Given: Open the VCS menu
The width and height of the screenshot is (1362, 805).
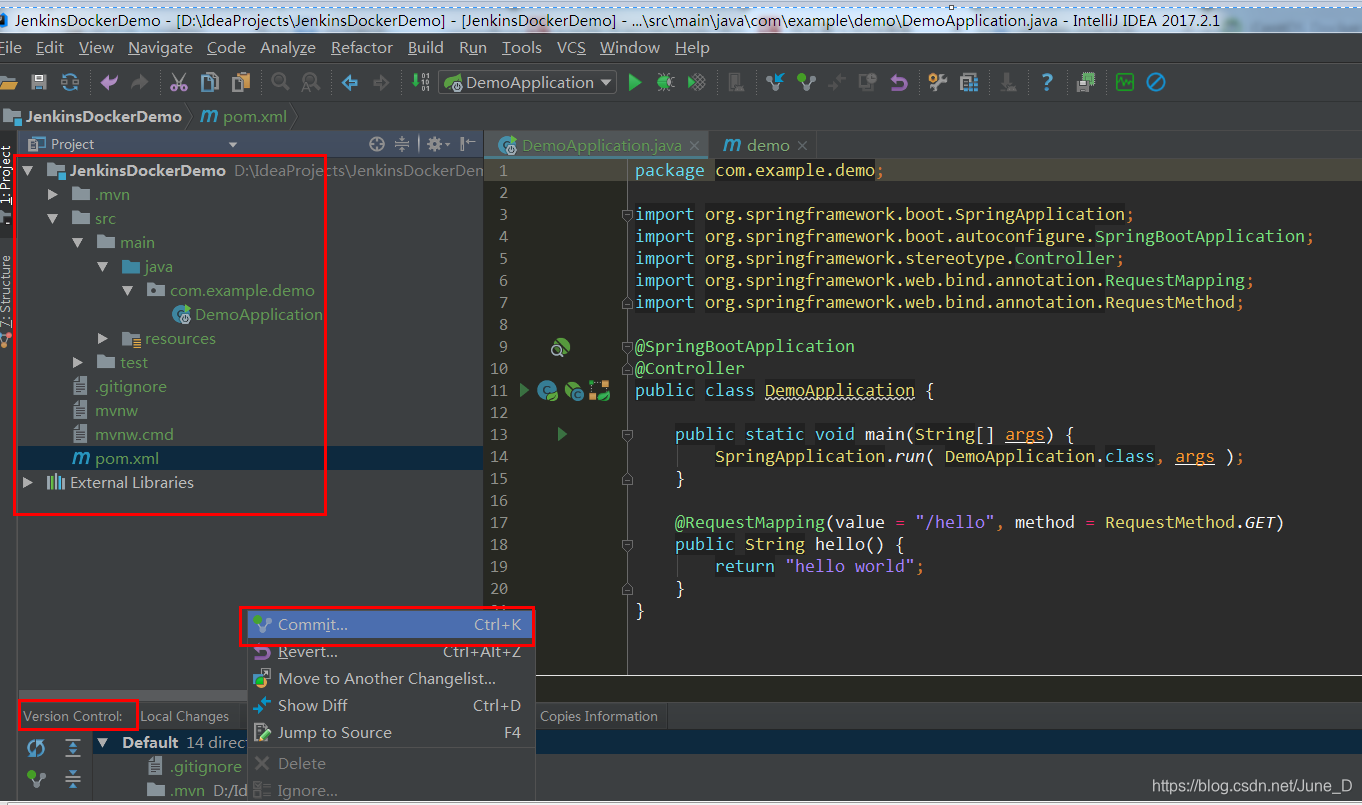Looking at the screenshot, I should pyautogui.click(x=571, y=48).
